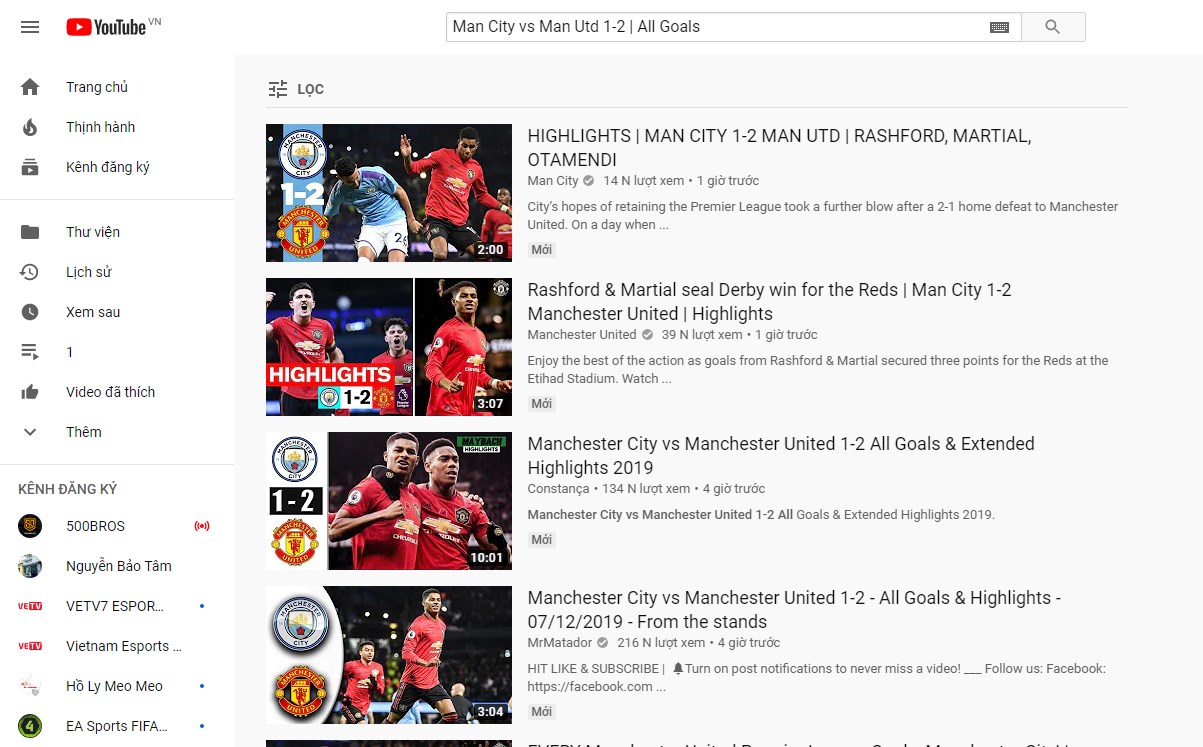The width and height of the screenshot is (1203, 747).
Task: Select the Thịnh hành flame icon
Action: tap(30, 127)
